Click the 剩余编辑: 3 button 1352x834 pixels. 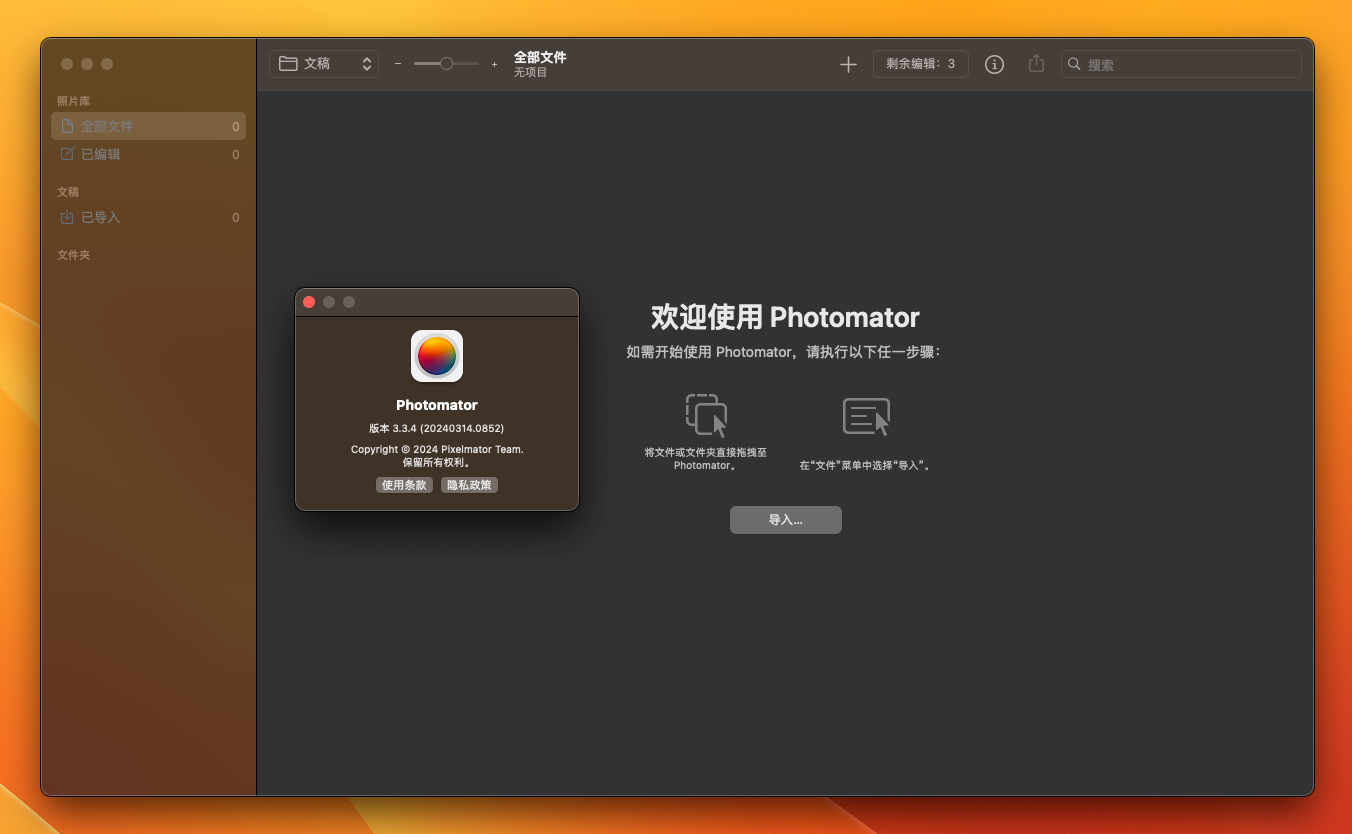click(921, 64)
